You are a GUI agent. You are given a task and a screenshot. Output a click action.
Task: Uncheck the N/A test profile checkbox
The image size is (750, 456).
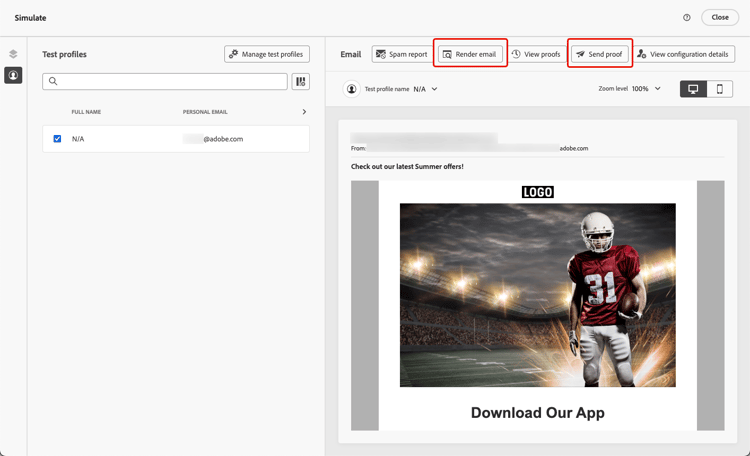(57, 139)
